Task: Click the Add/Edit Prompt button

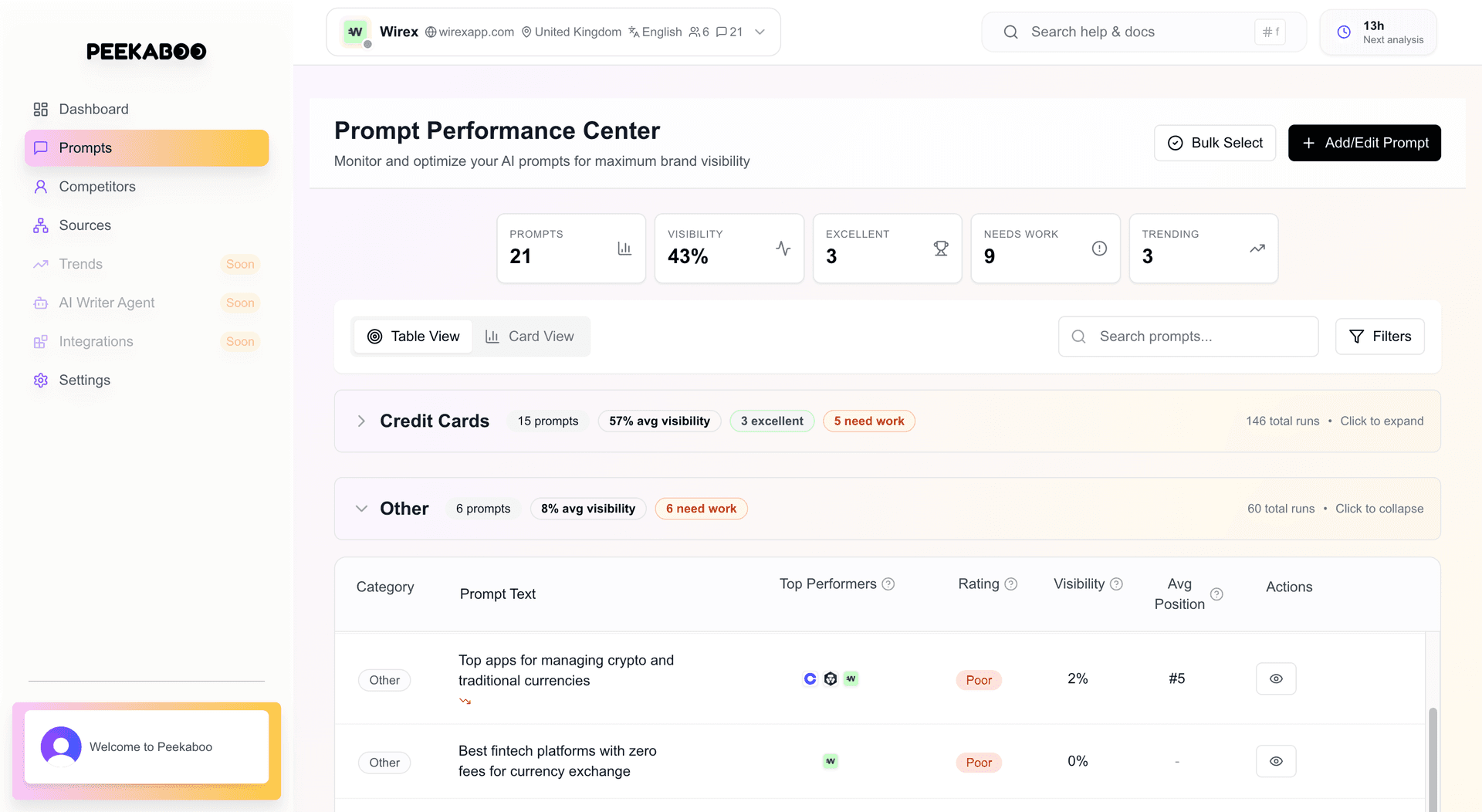Action: [x=1365, y=143]
